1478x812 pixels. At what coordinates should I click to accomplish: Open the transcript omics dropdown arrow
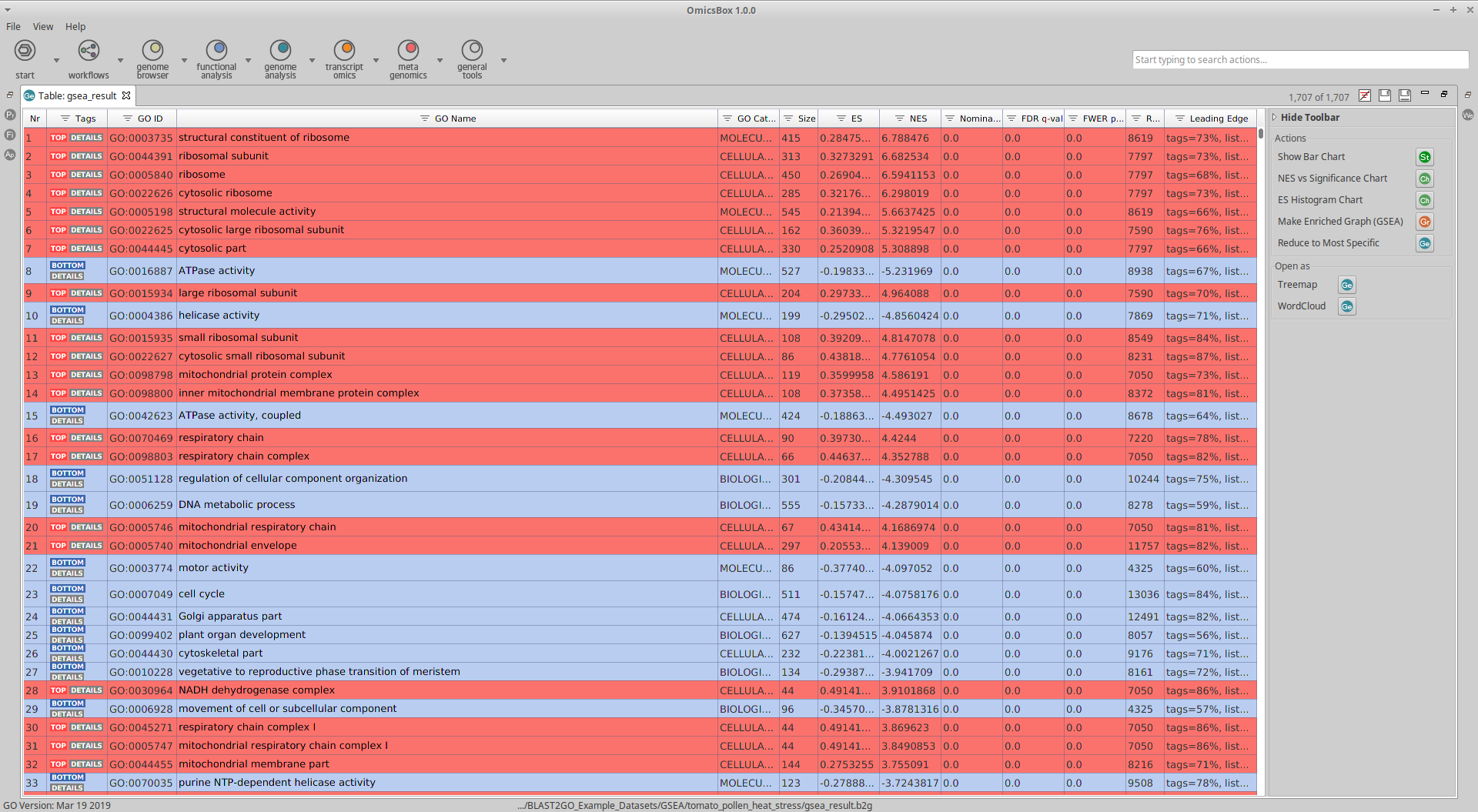(376, 60)
